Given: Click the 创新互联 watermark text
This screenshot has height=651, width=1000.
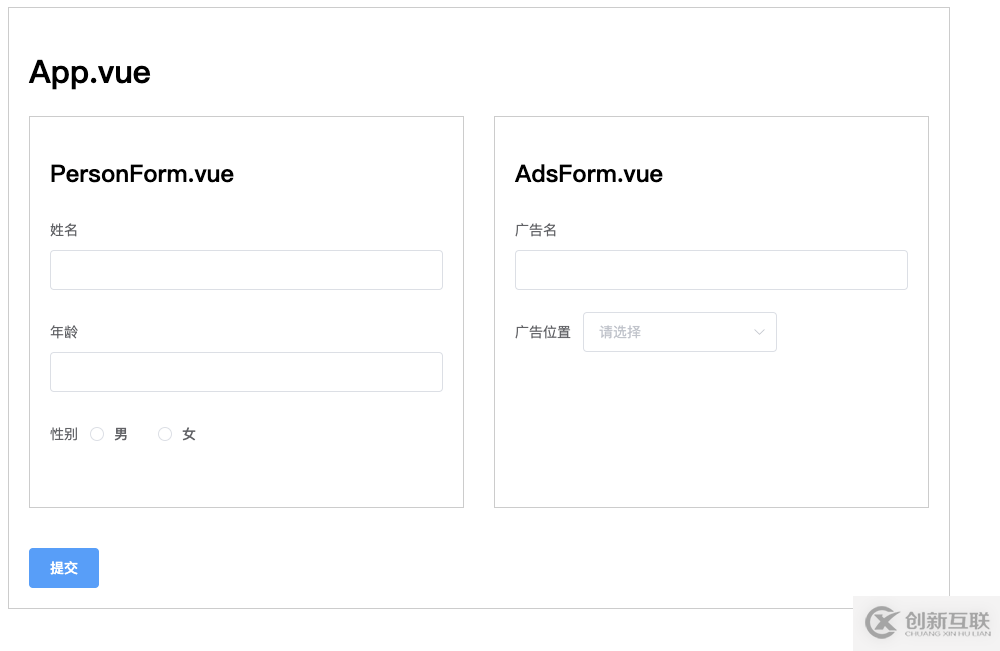Looking at the screenshot, I should tap(946, 620).
